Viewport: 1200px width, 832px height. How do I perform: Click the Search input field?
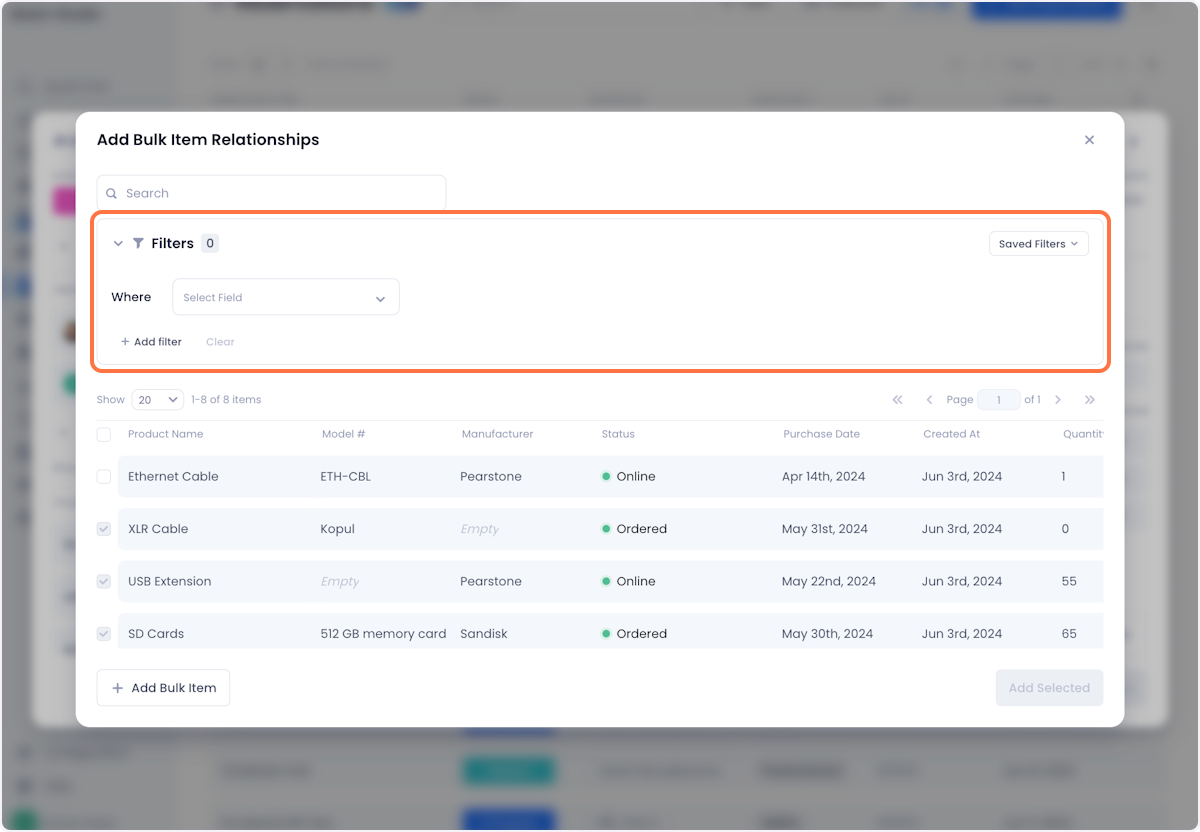[271, 193]
